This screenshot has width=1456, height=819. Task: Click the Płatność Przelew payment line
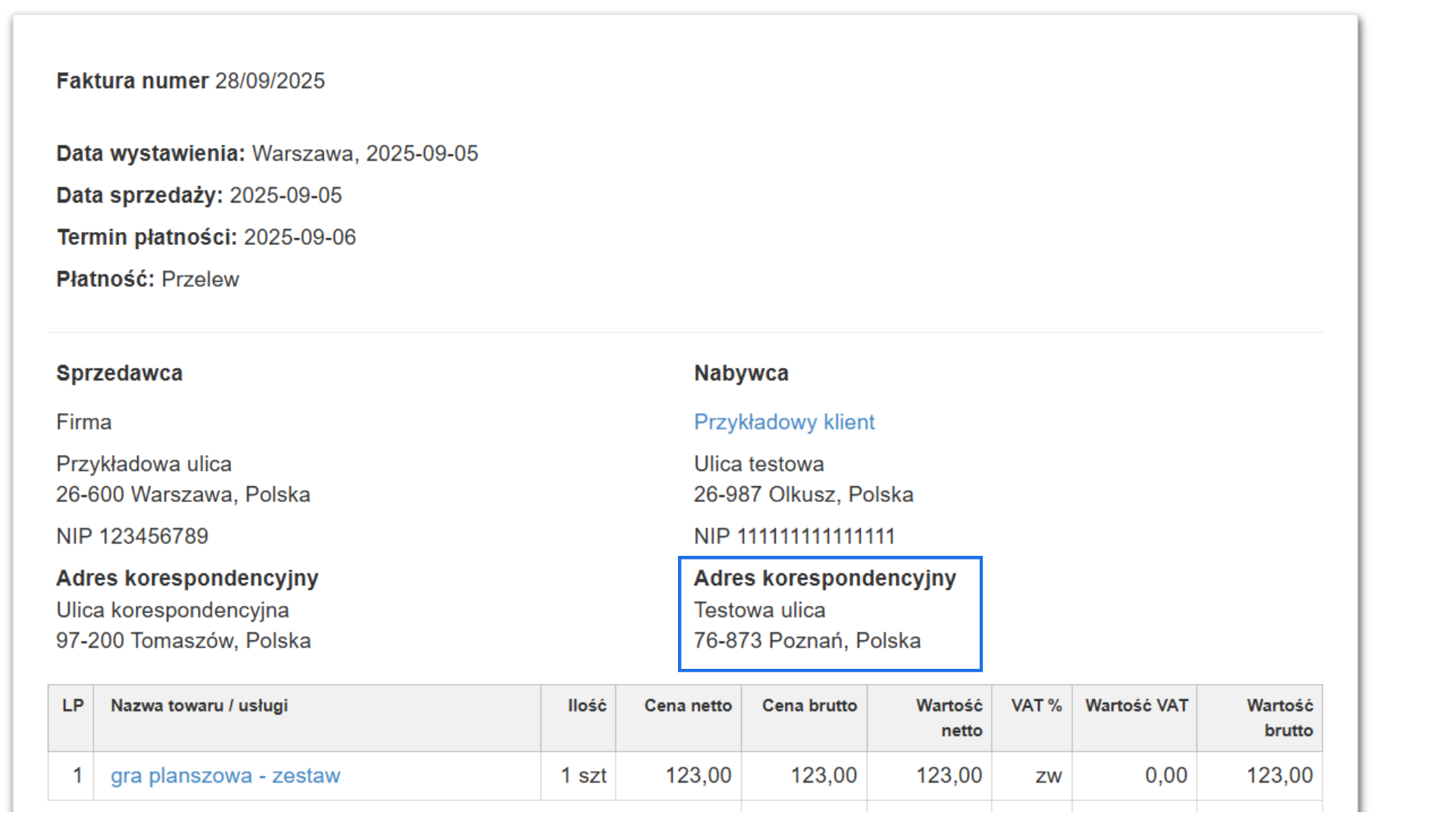tap(148, 279)
